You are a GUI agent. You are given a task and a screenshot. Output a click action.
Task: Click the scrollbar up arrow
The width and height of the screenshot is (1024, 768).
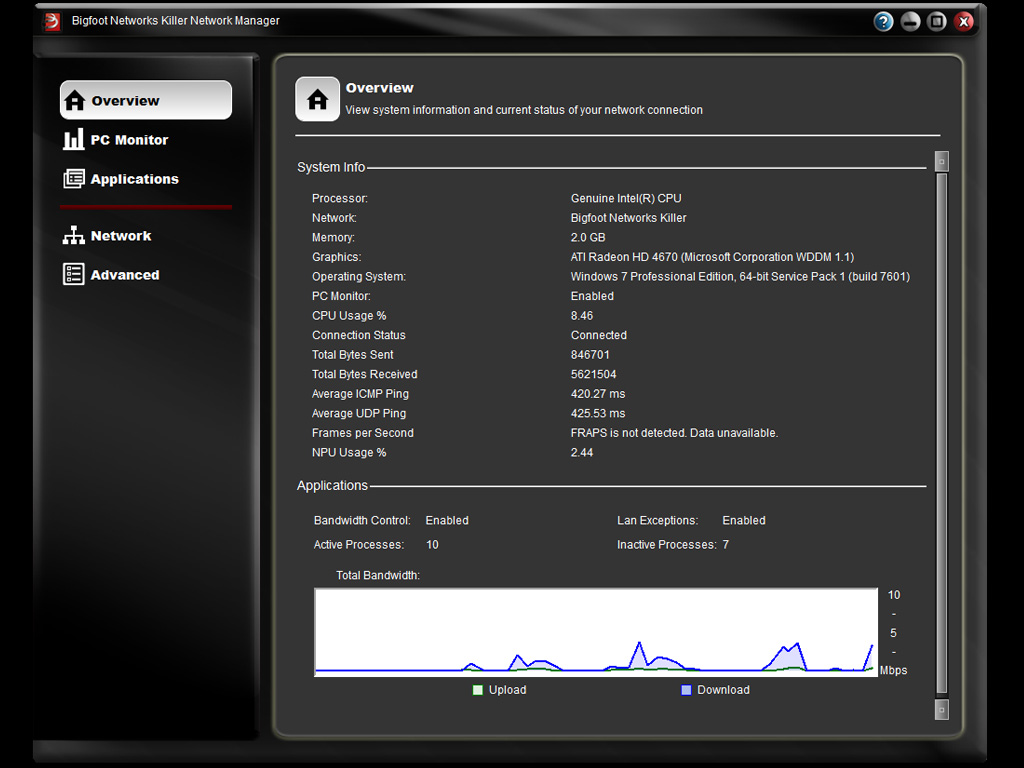942,161
